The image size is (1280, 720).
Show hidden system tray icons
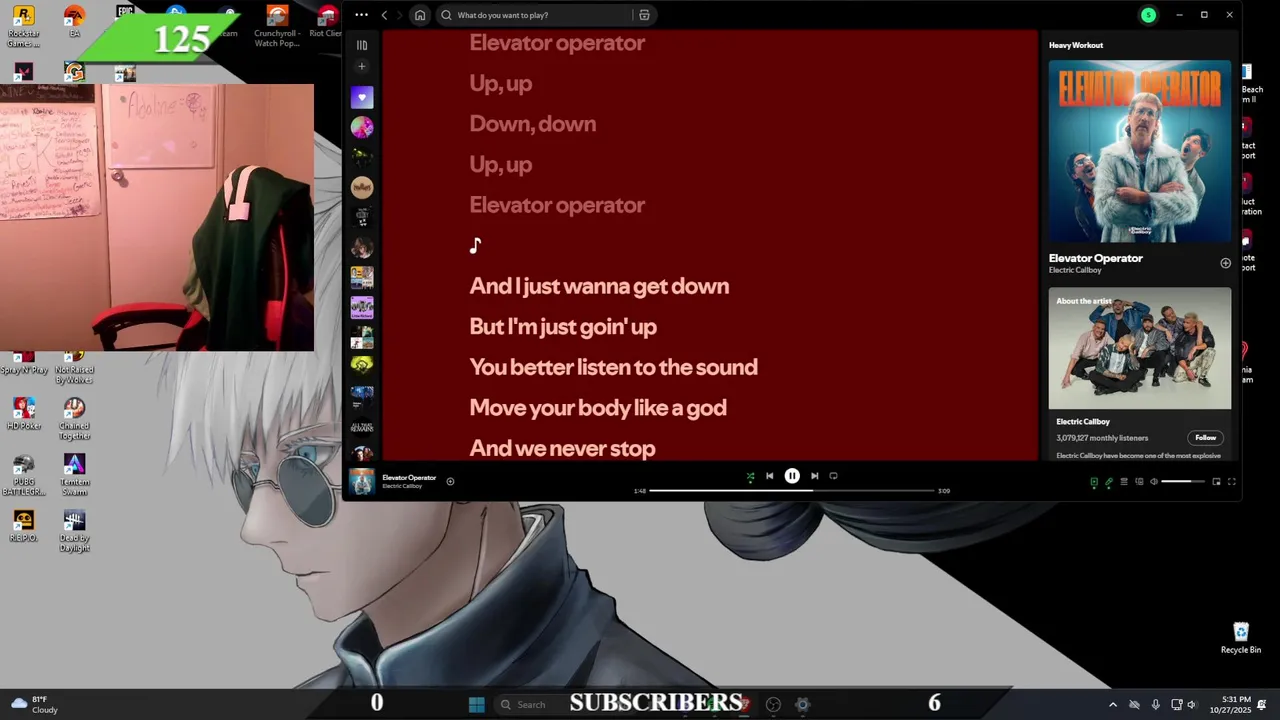click(x=1112, y=704)
